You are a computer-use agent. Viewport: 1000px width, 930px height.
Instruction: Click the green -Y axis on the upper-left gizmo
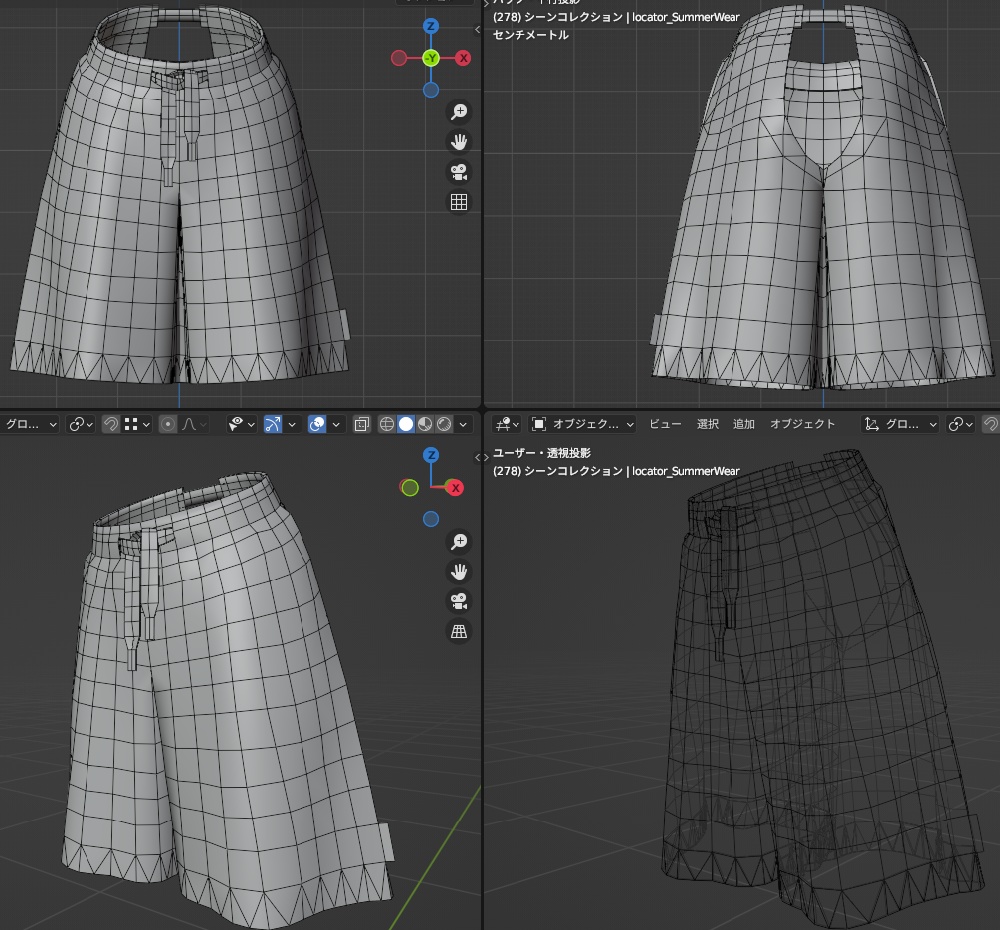pos(431,58)
